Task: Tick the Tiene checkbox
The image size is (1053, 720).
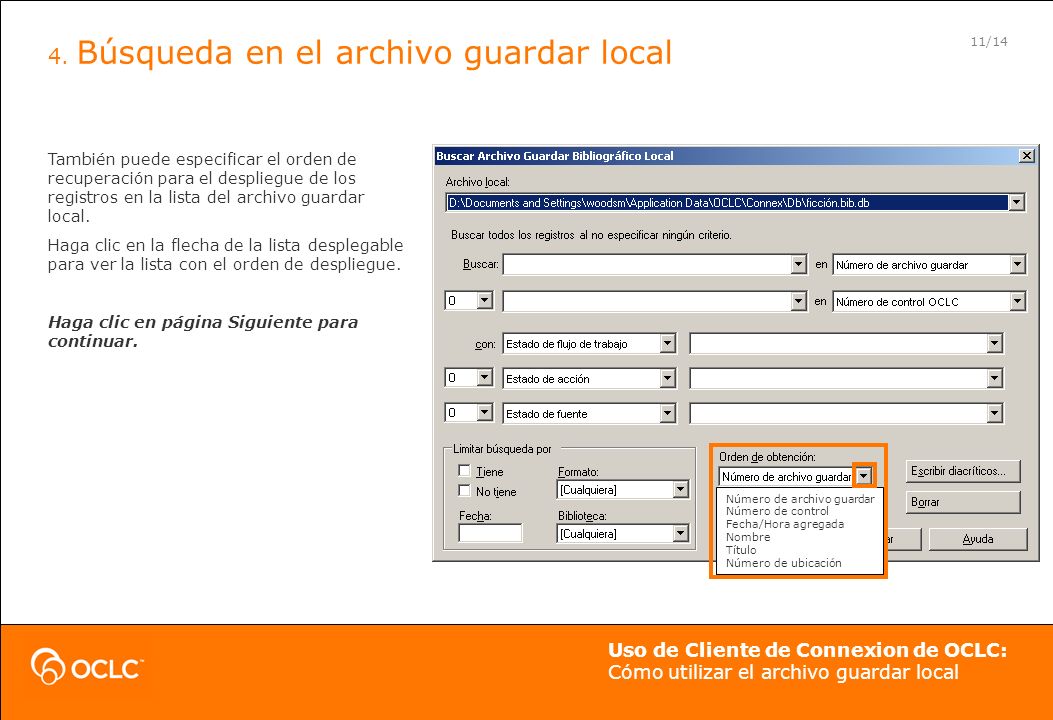Action: click(x=464, y=470)
